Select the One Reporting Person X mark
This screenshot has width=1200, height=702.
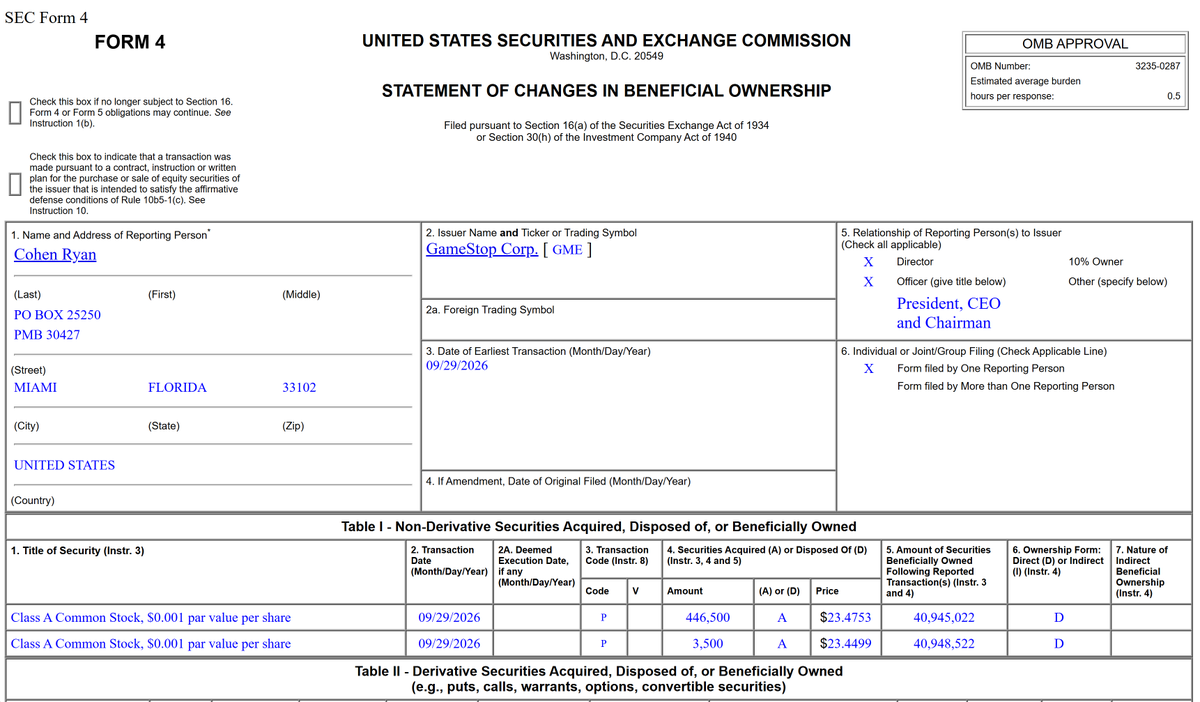[x=869, y=368]
